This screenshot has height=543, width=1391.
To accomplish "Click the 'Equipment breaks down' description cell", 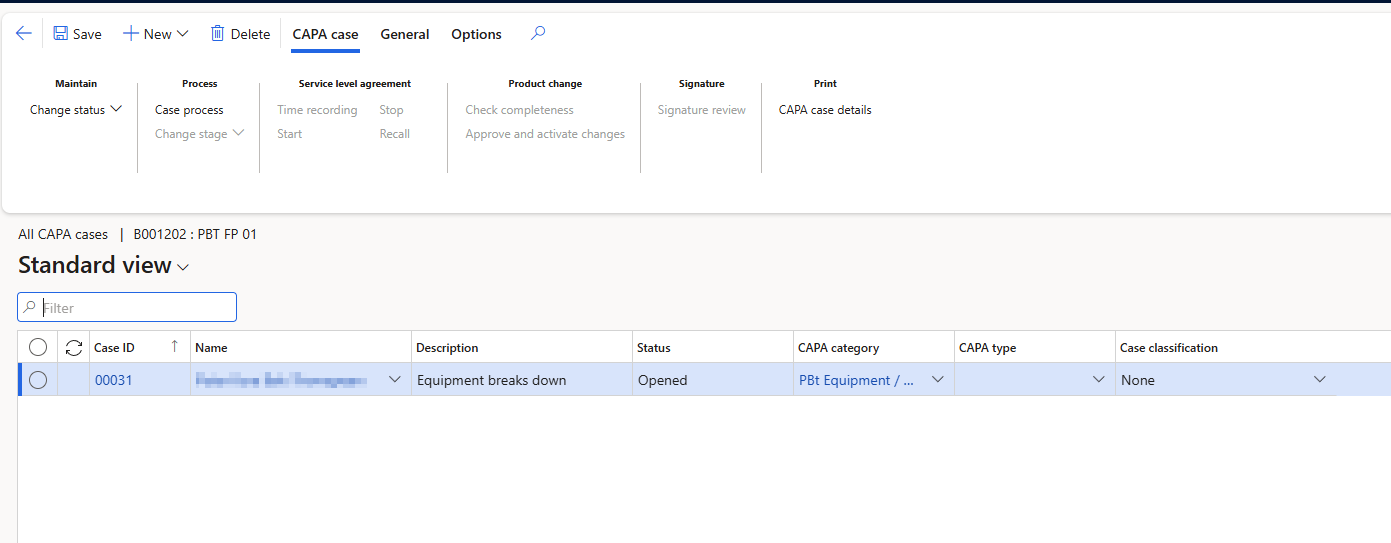I will coord(522,380).
